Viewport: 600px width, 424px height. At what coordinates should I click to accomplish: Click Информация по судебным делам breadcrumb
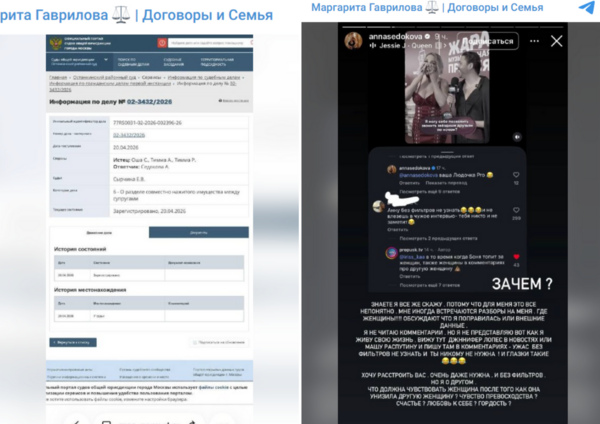[x=204, y=77]
